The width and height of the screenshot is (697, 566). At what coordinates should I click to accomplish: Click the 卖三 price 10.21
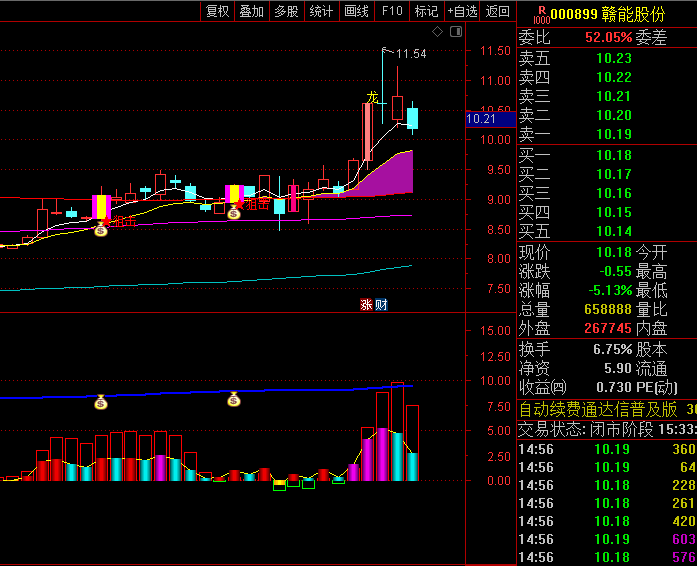click(x=614, y=96)
